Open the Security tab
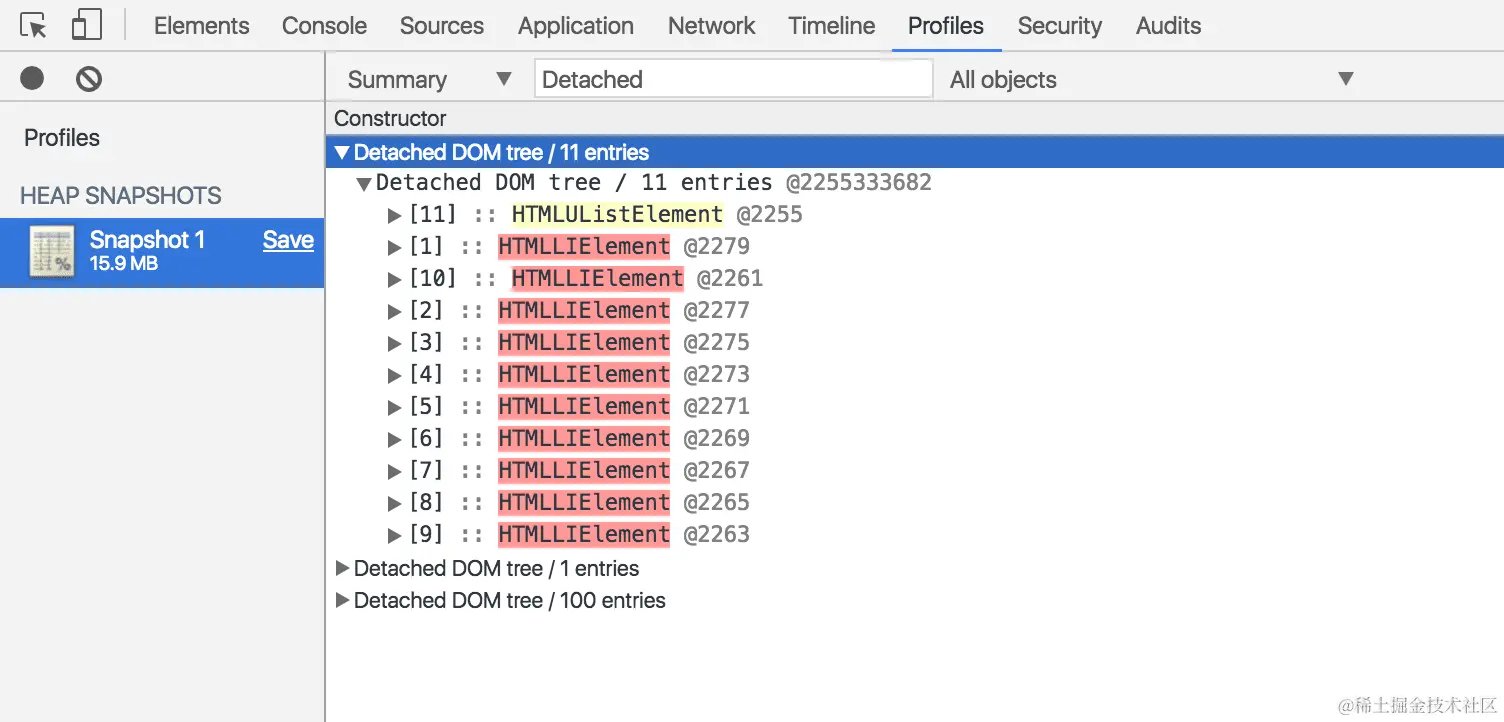 (x=1060, y=26)
